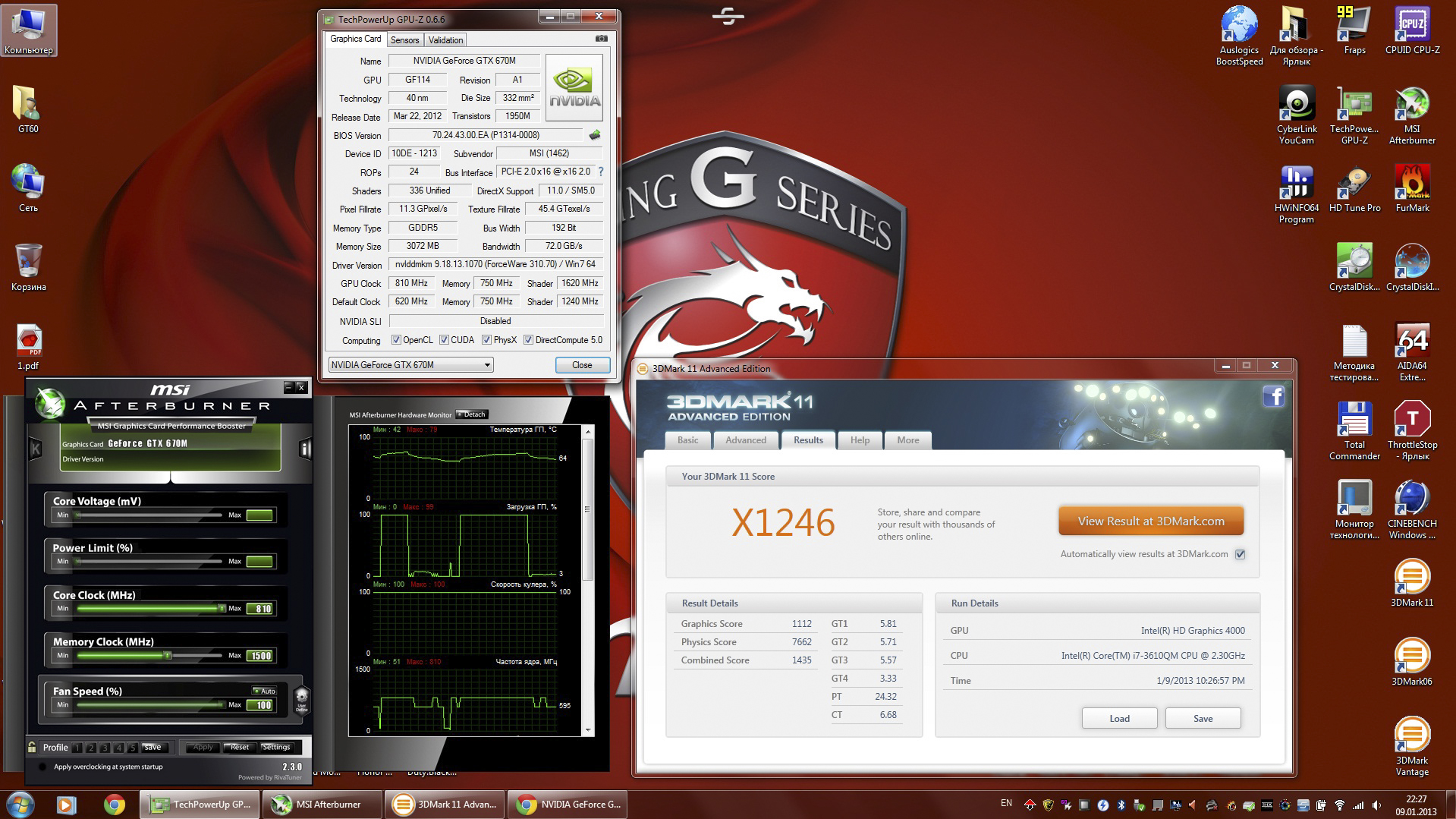Click the Afterburner profile lock icon
Image resolution: width=1456 pixels, height=819 pixels.
32,747
